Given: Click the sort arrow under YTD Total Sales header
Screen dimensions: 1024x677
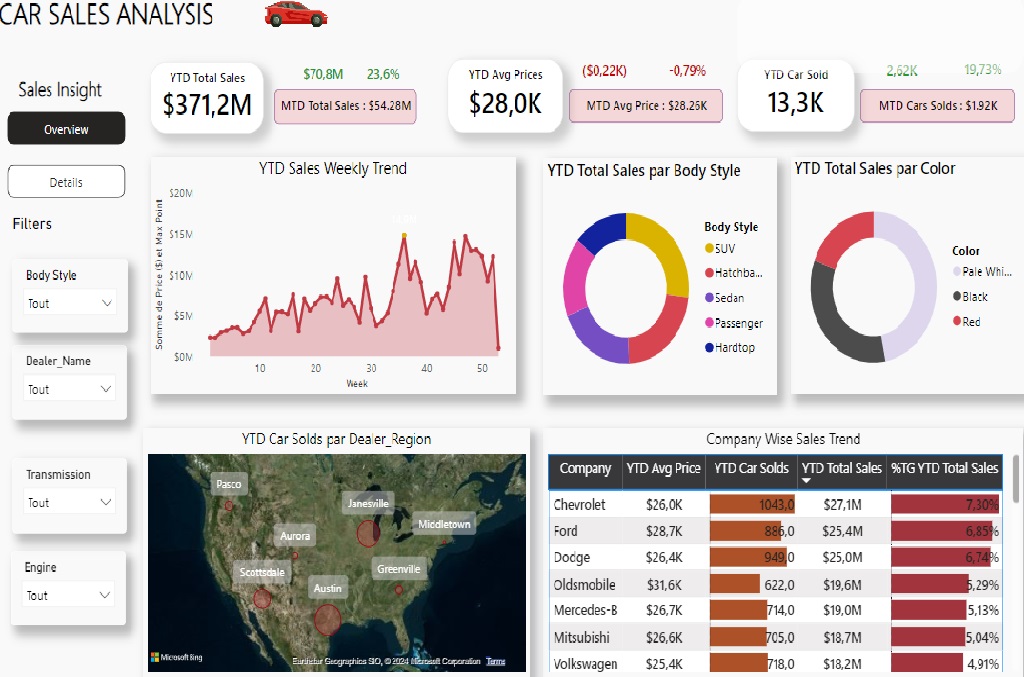Looking at the screenshot, I should [807, 481].
